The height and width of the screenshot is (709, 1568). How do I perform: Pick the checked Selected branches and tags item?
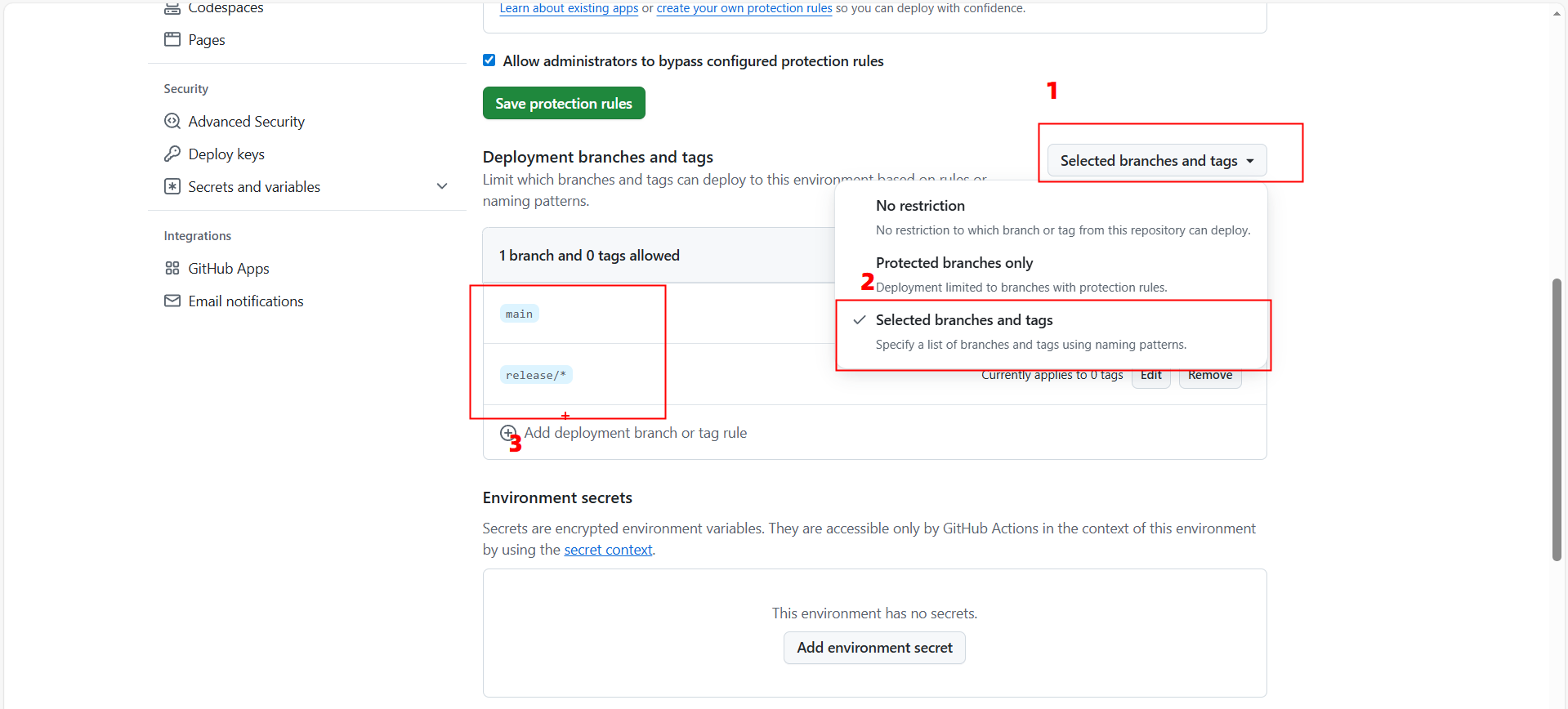click(964, 320)
